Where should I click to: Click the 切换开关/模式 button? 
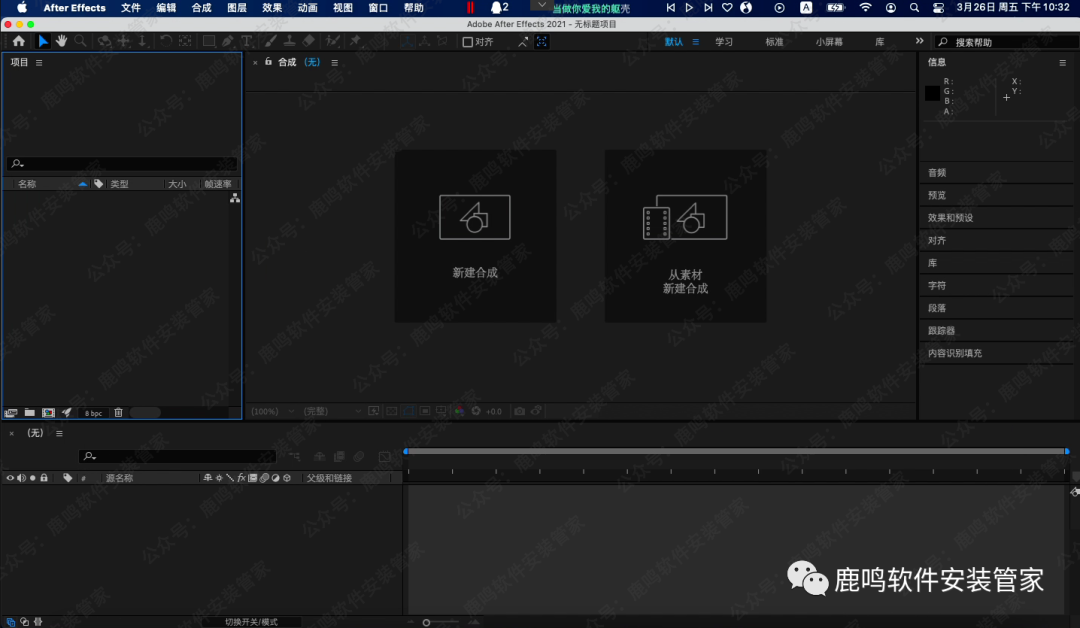click(x=251, y=622)
